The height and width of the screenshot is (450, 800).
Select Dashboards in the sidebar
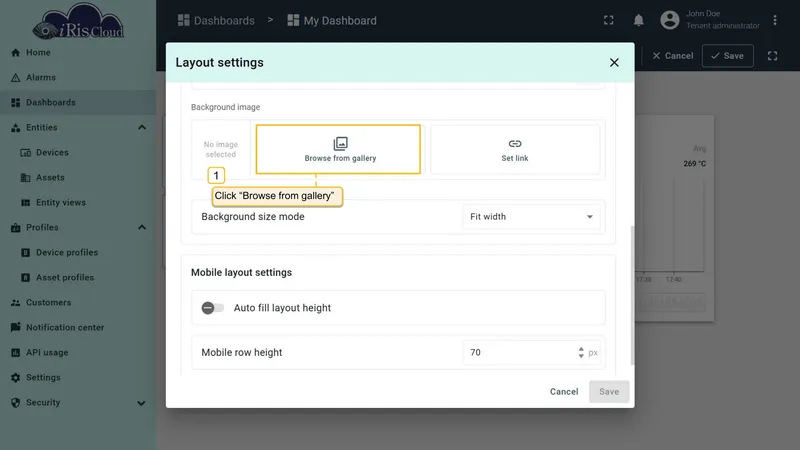point(78,103)
